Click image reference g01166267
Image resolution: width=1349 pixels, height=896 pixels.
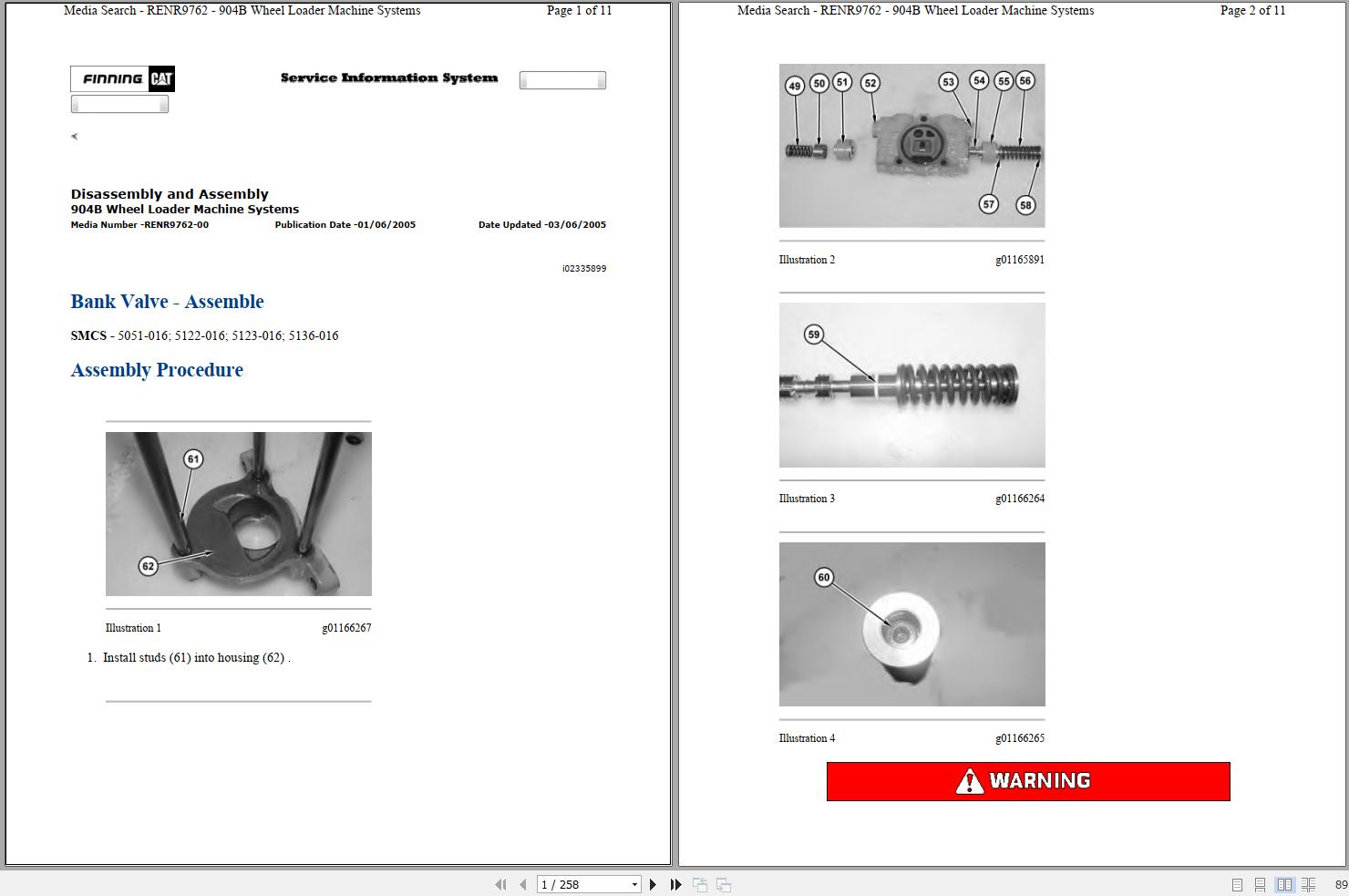point(346,628)
